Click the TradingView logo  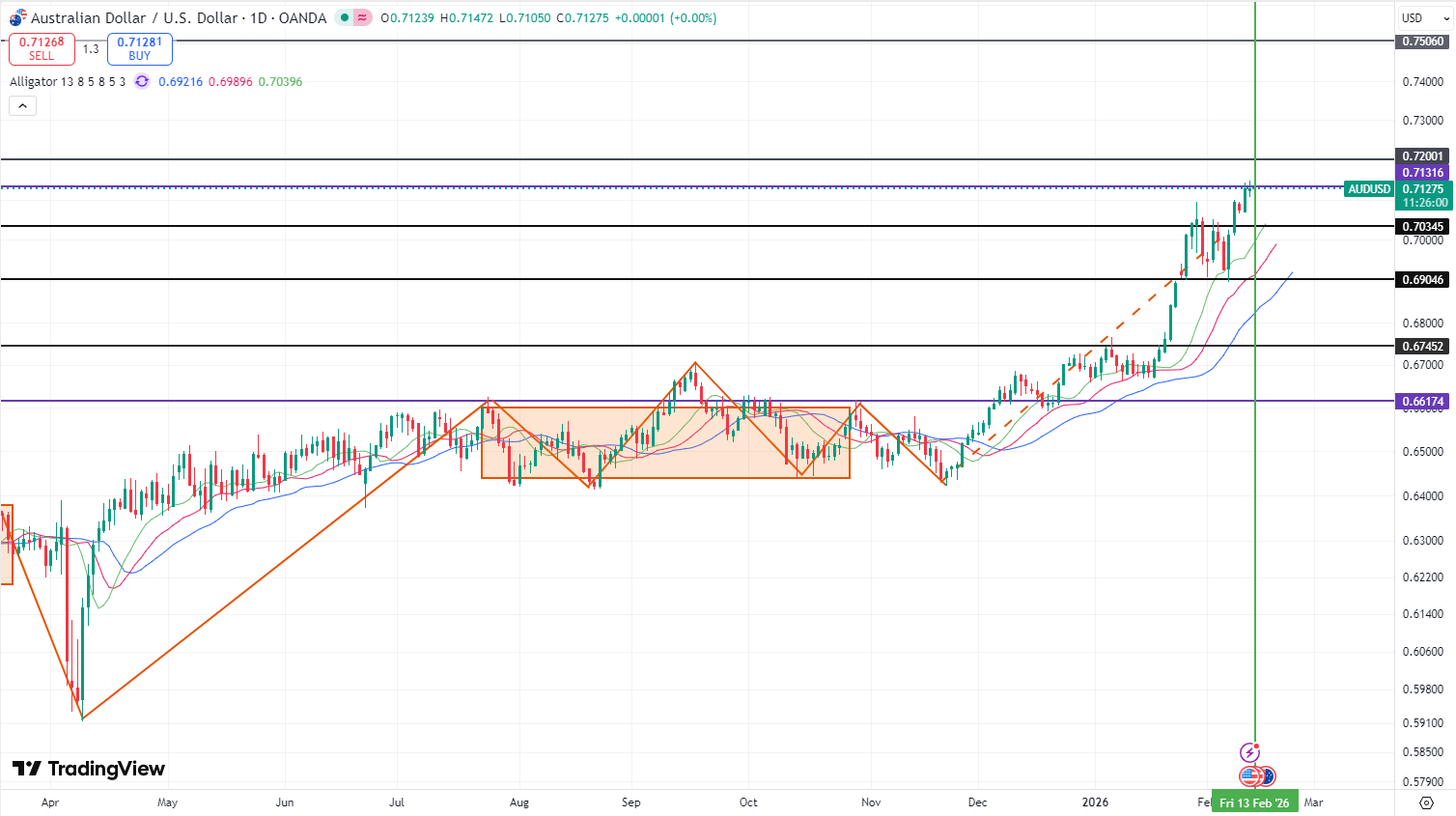point(89,769)
